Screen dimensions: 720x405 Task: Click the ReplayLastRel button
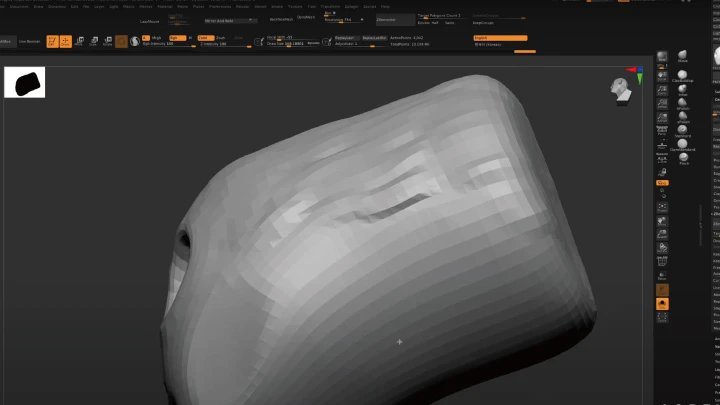pos(374,38)
